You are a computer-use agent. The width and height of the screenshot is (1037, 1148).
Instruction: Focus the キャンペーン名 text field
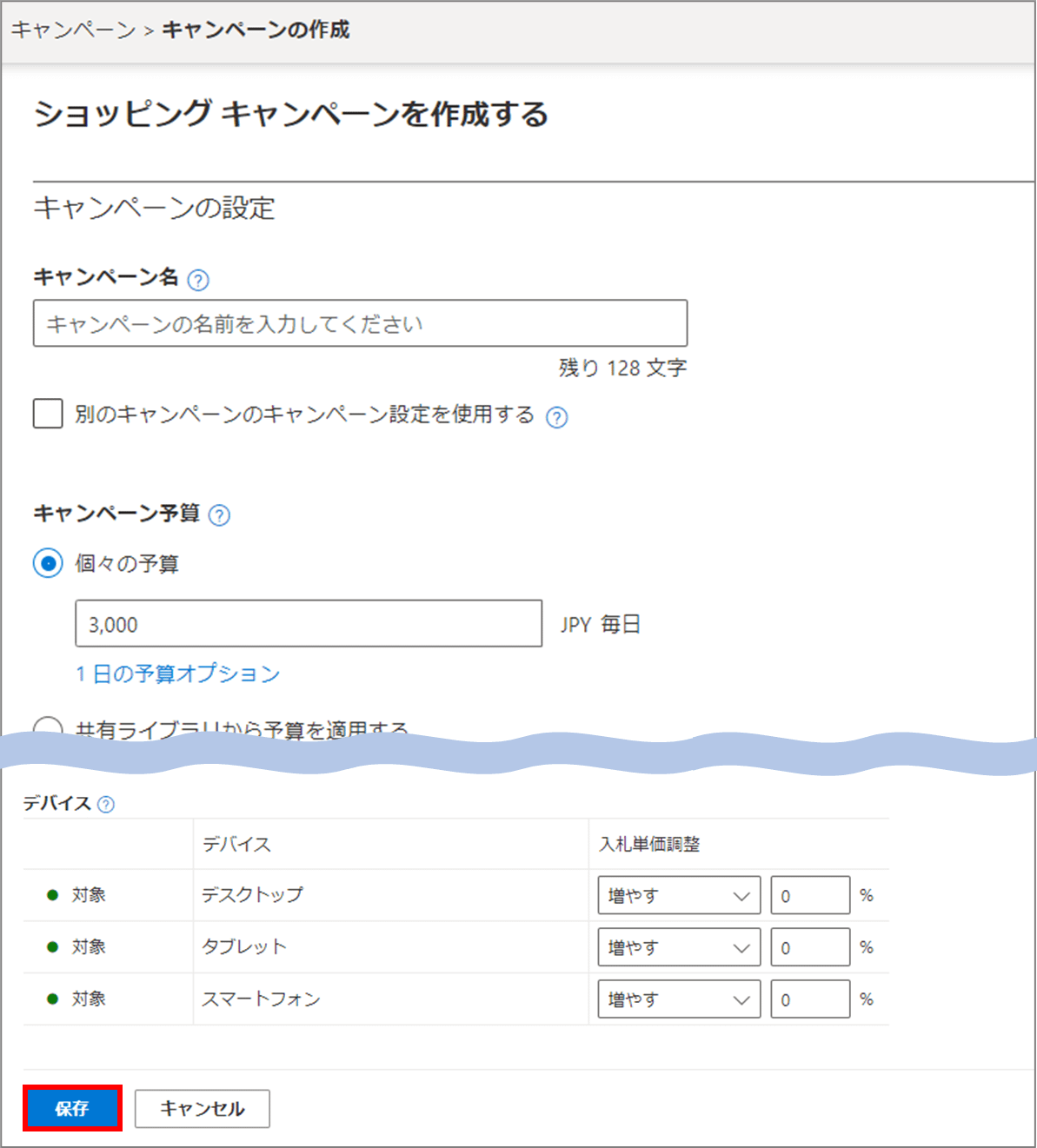click(360, 324)
